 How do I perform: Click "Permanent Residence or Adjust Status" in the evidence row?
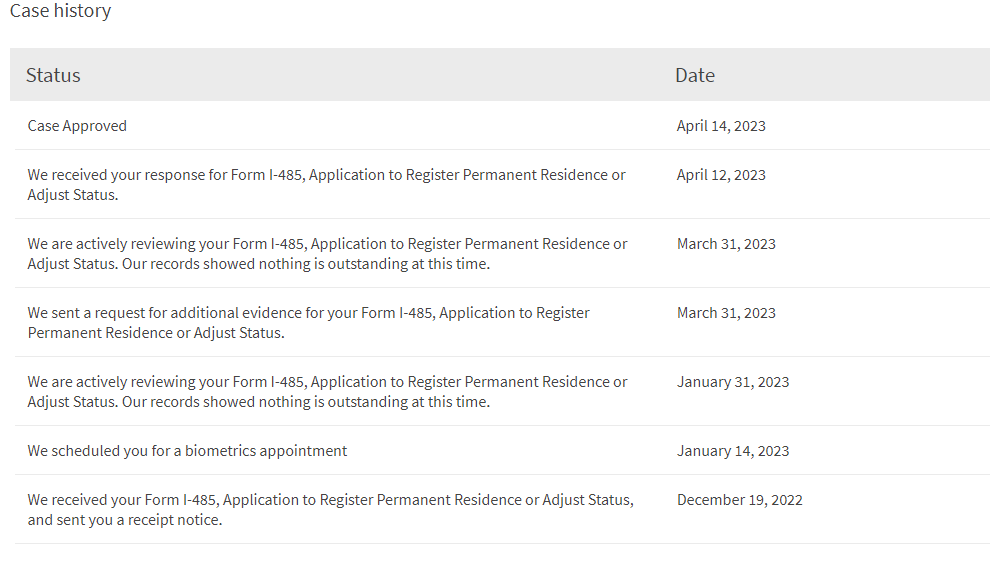click(155, 332)
